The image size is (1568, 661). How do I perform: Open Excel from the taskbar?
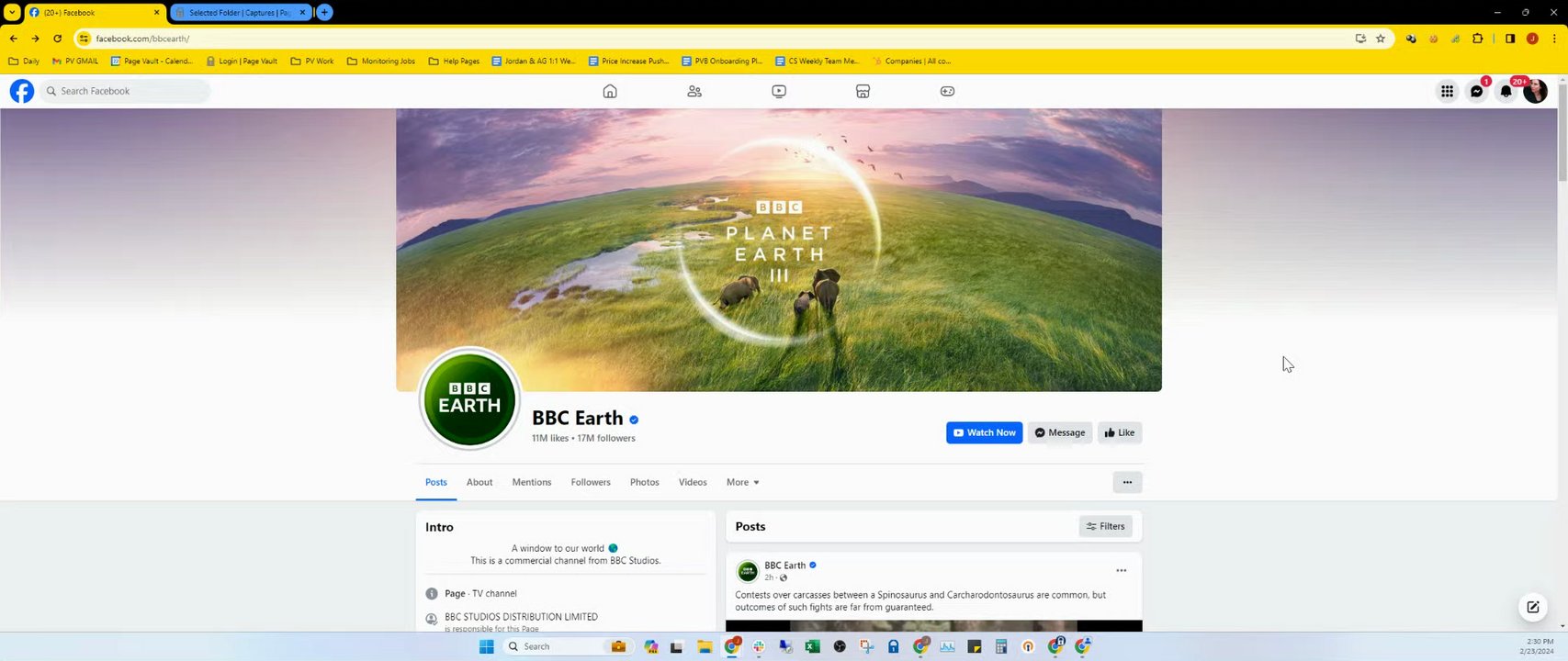pyautogui.click(x=812, y=646)
